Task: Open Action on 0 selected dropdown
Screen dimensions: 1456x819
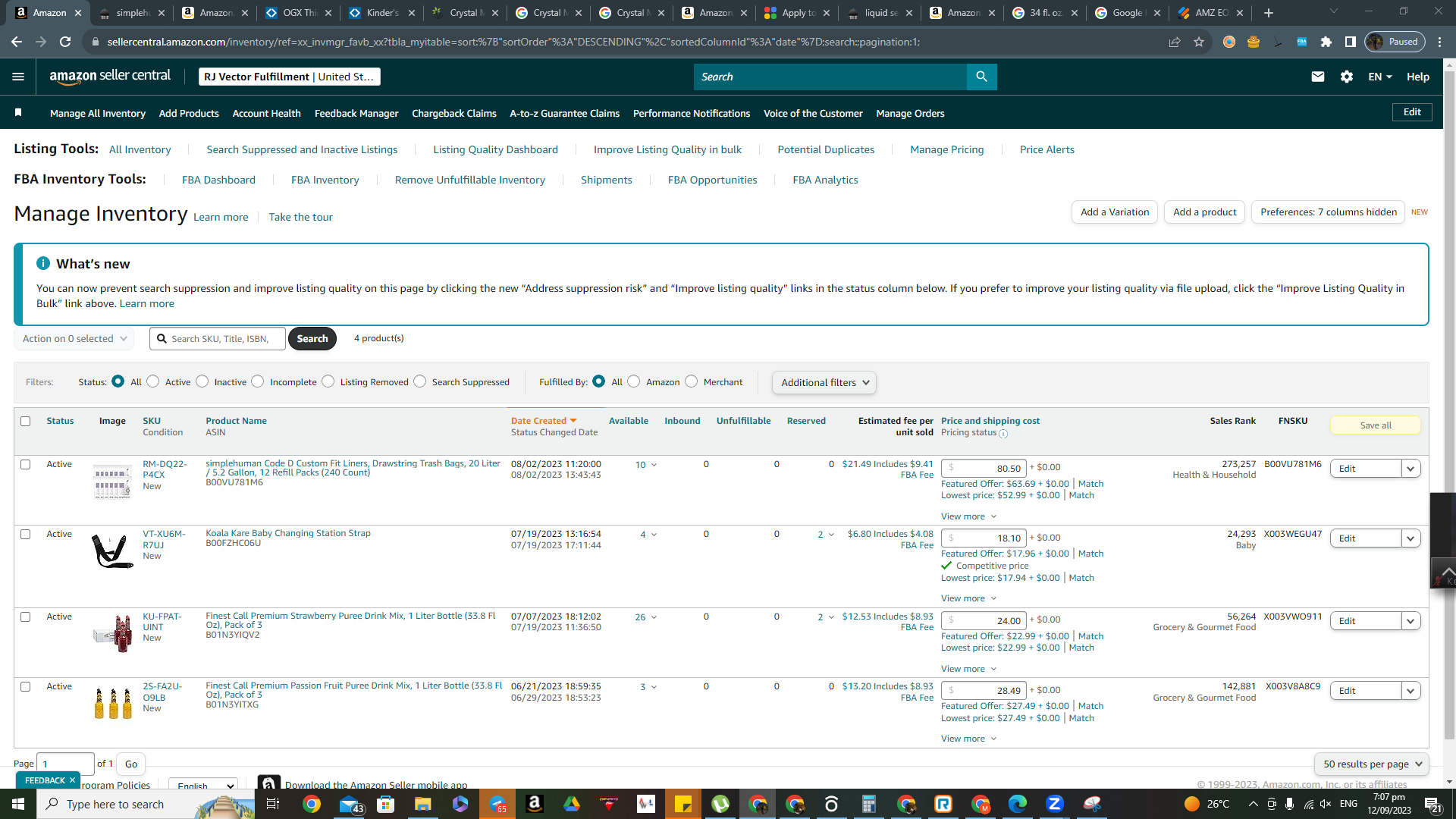Action: click(x=74, y=339)
